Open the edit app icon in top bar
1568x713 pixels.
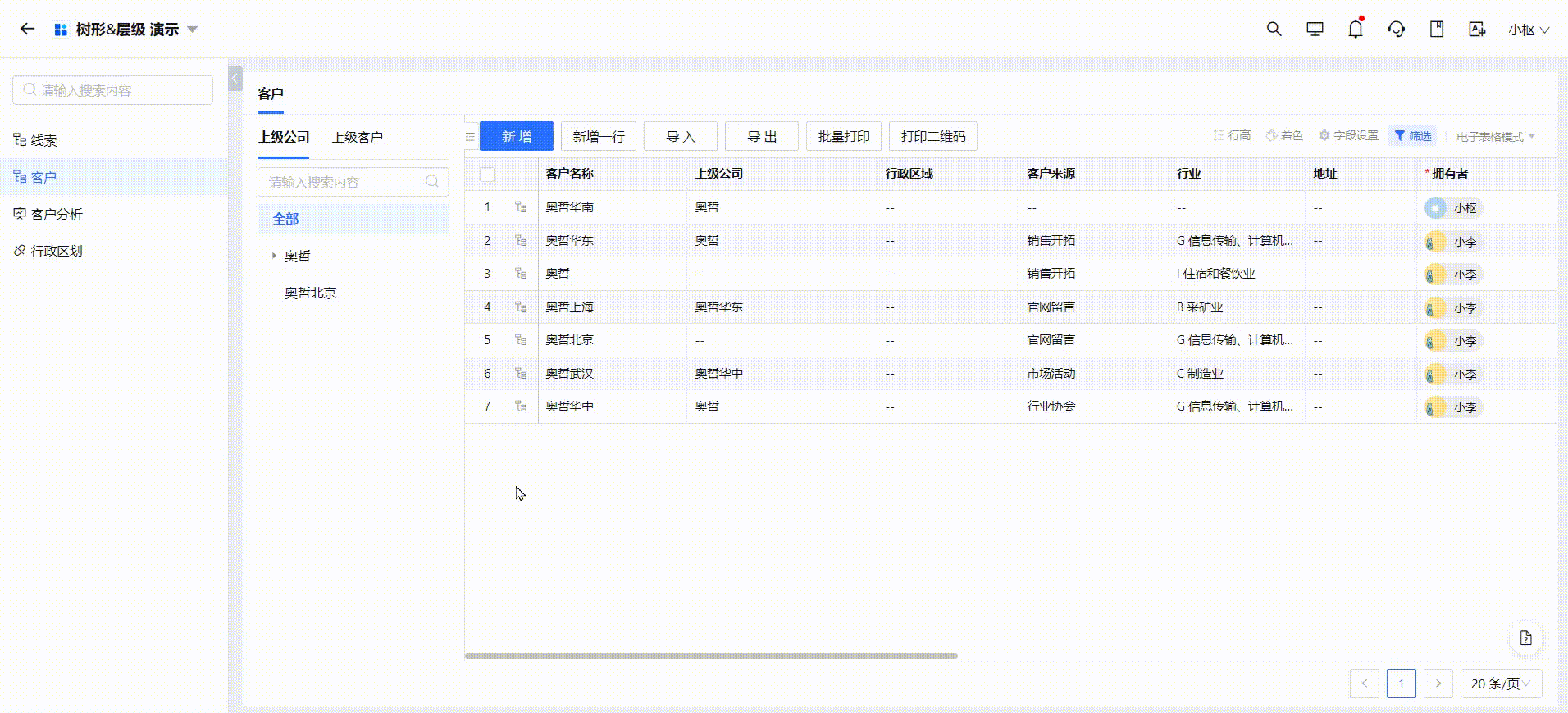pos(1477,30)
